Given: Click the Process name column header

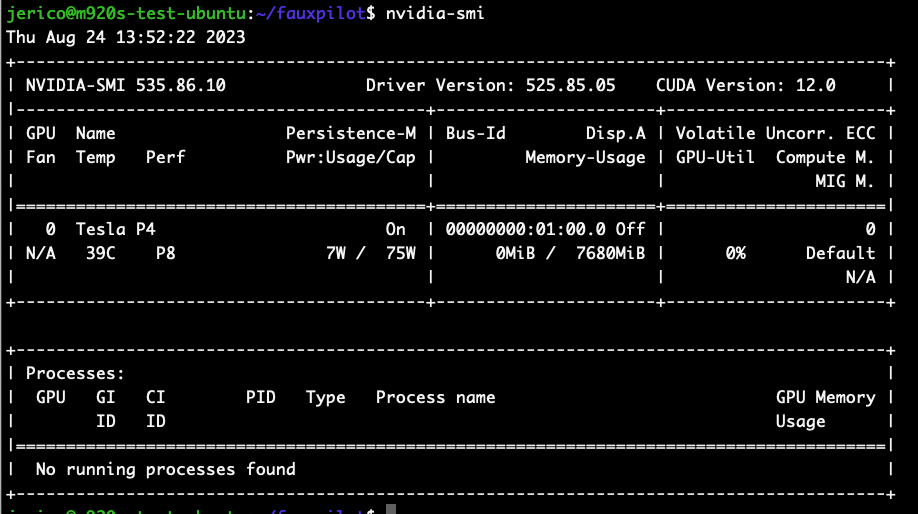Looking at the screenshot, I should (x=435, y=397).
